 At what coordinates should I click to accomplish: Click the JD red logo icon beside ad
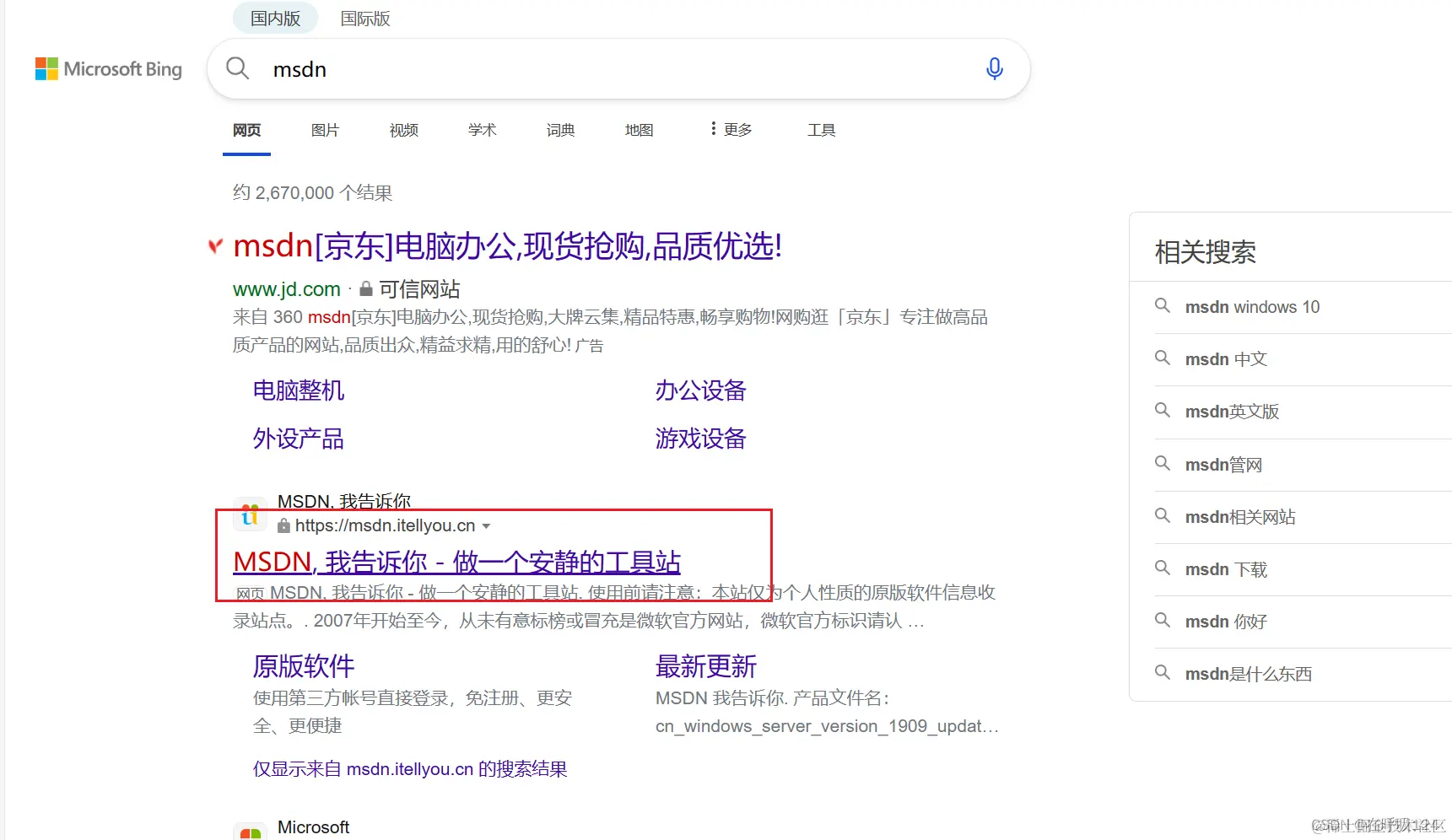(x=216, y=246)
